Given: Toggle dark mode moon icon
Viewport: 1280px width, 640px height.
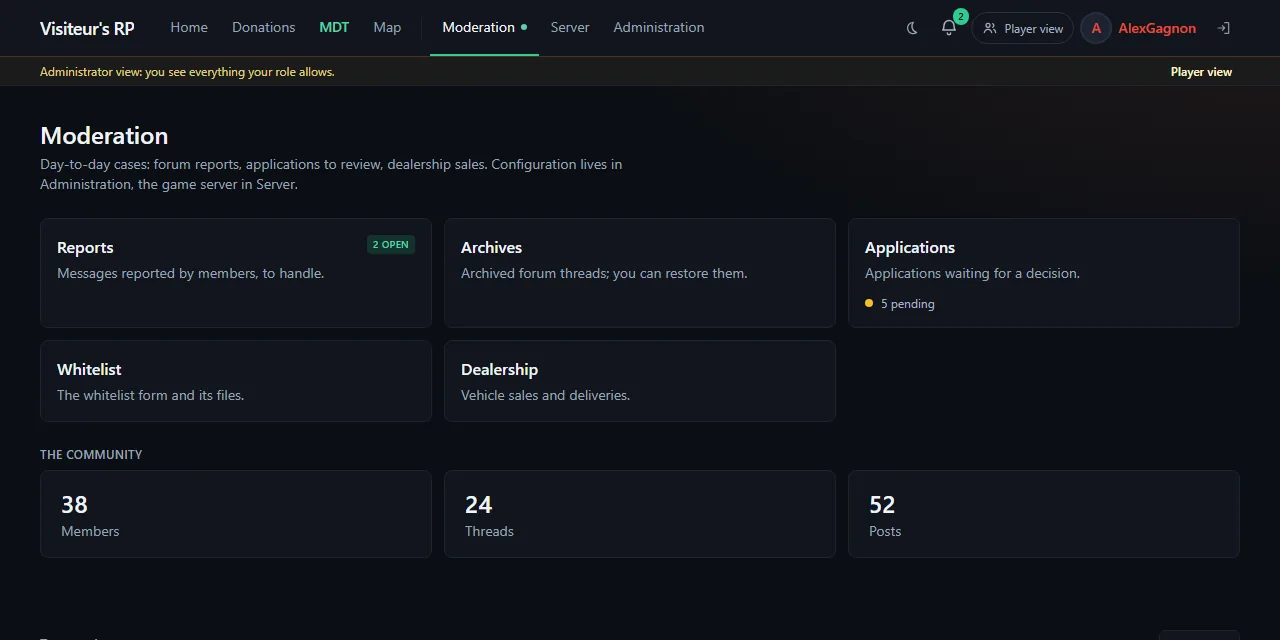Looking at the screenshot, I should pos(912,28).
